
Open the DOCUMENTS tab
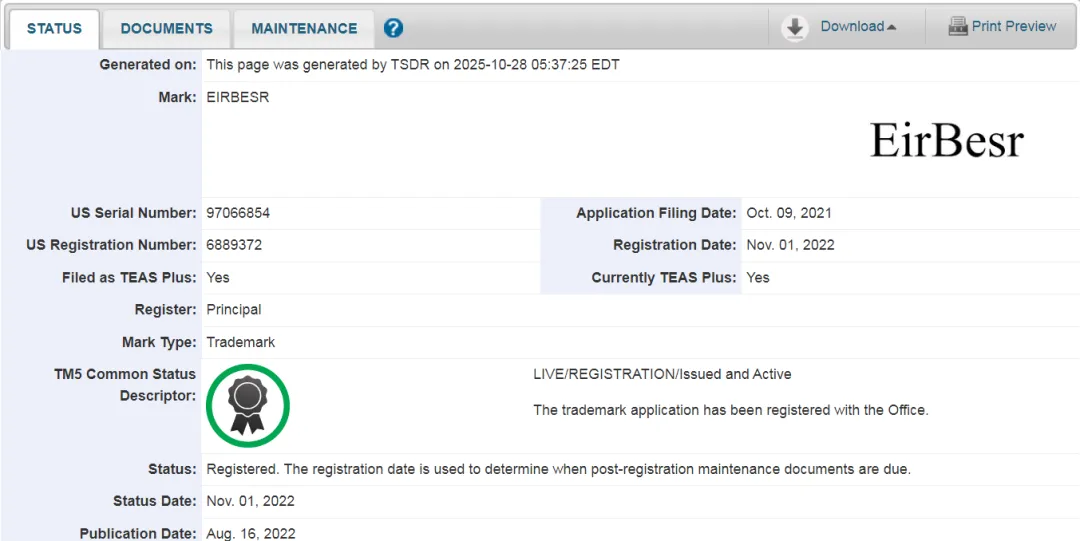click(166, 29)
